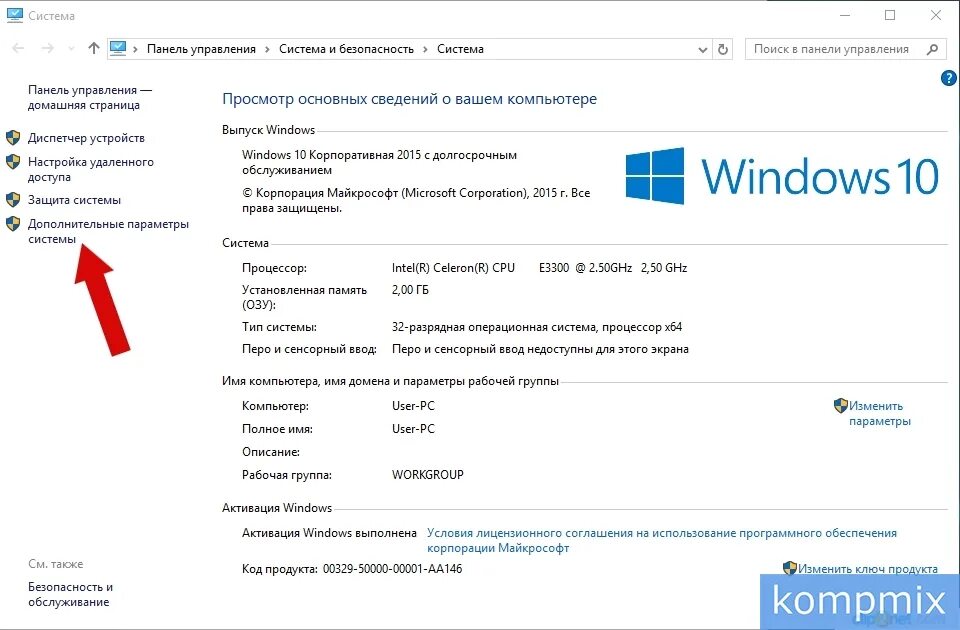Expand the chevron before Панель управления
This screenshot has width=960, height=630.
tap(135, 49)
